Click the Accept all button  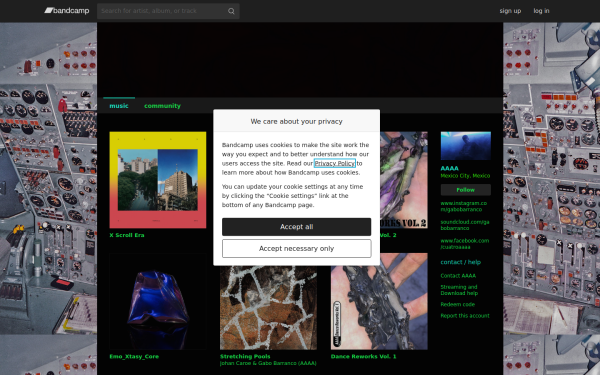tap(297, 227)
